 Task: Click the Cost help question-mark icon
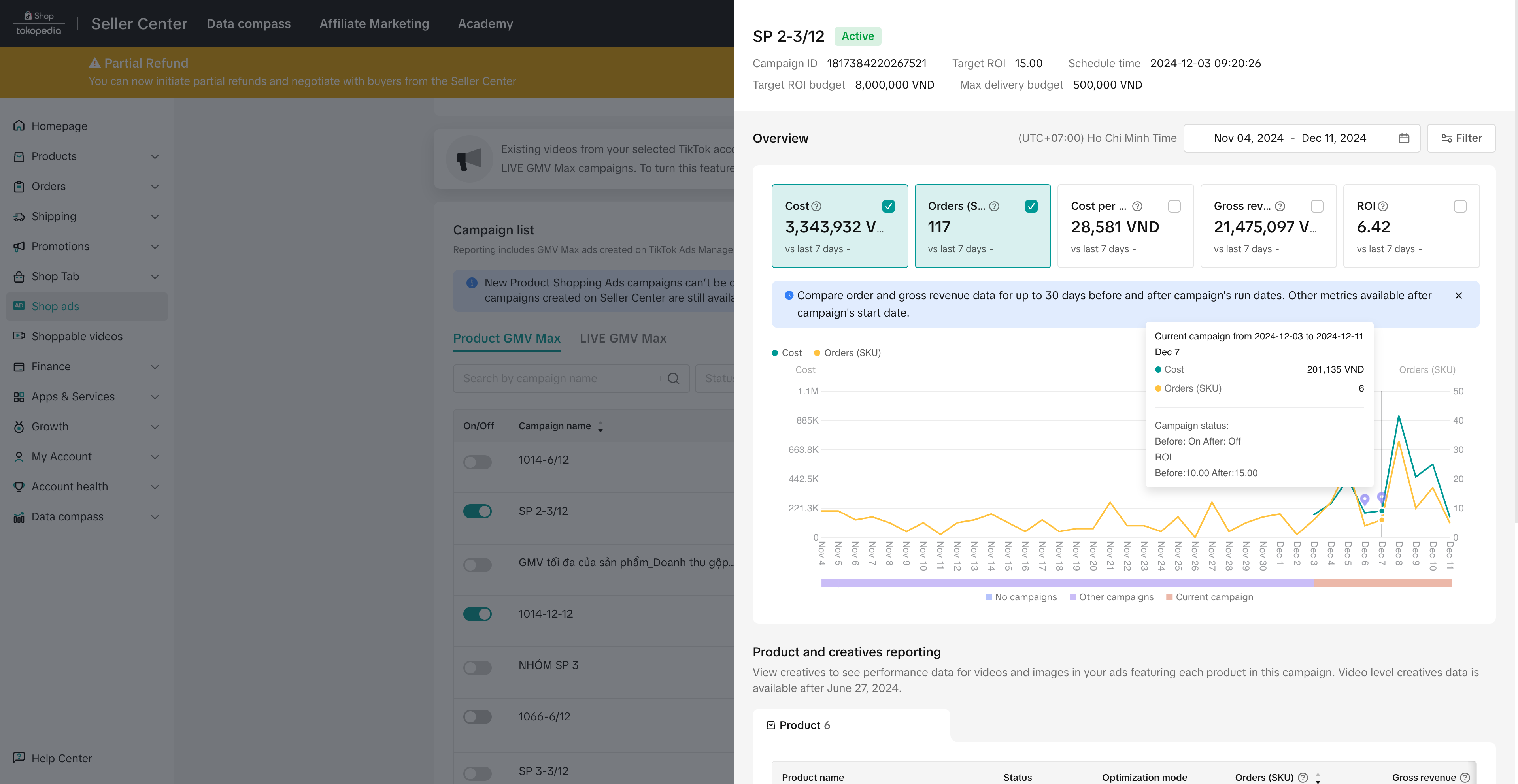pyautogui.click(x=816, y=206)
